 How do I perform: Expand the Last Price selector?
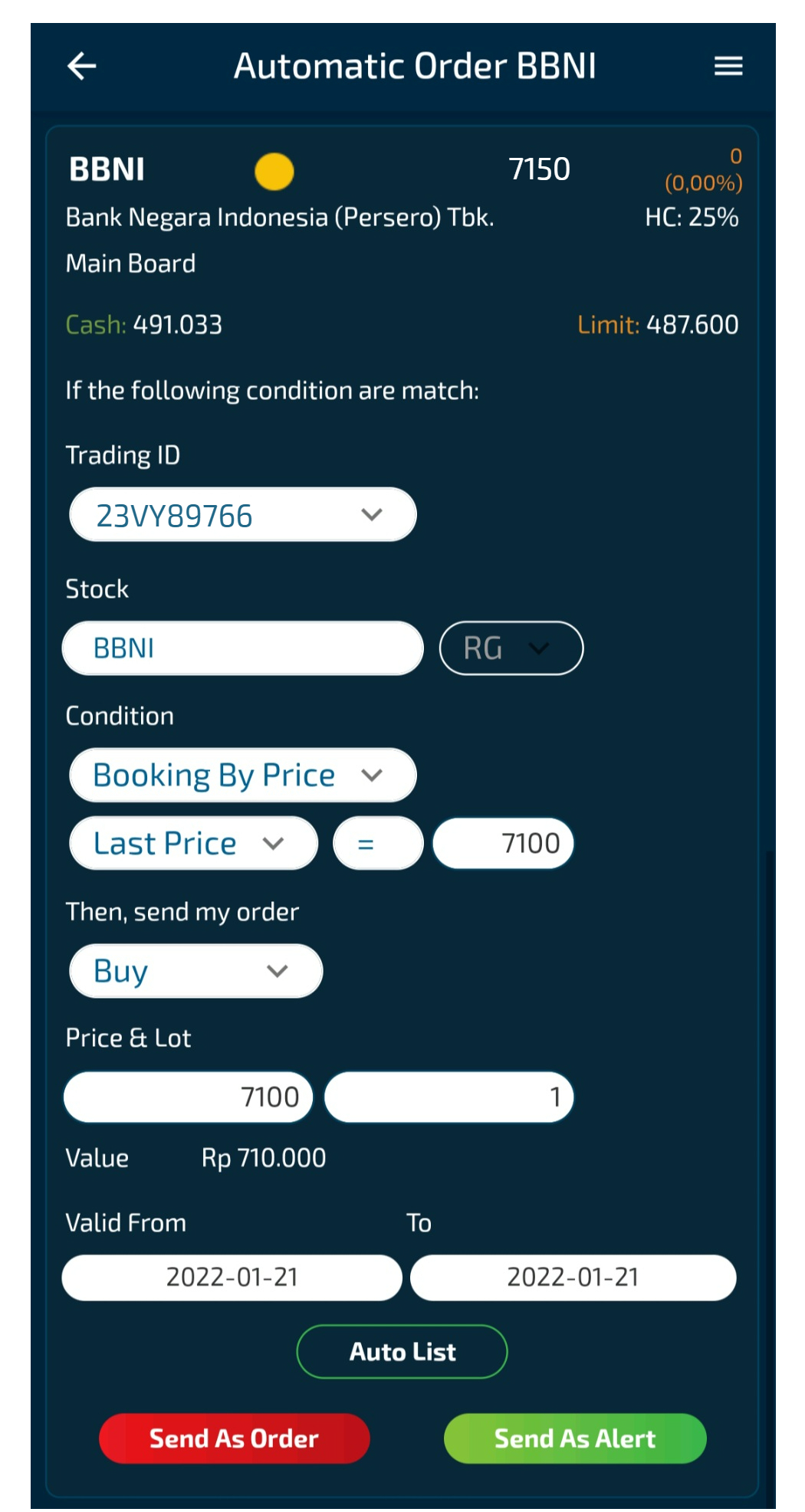(x=192, y=843)
